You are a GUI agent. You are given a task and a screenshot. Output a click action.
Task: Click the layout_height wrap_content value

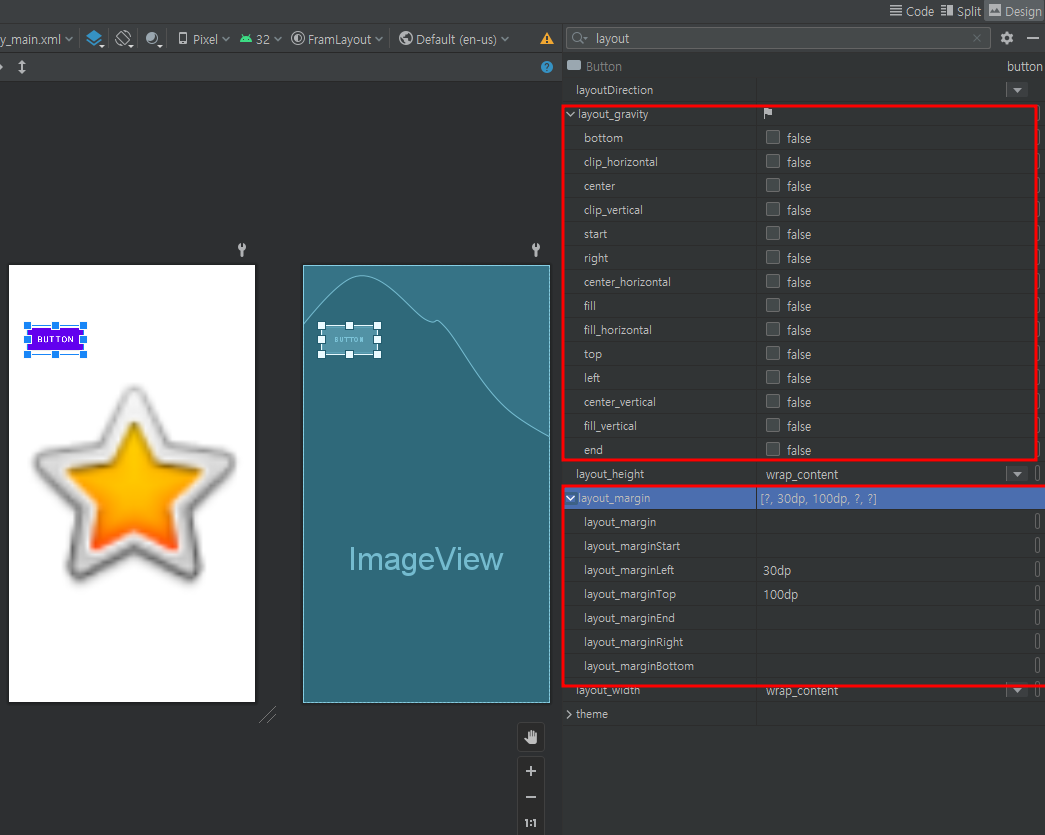click(x=802, y=474)
